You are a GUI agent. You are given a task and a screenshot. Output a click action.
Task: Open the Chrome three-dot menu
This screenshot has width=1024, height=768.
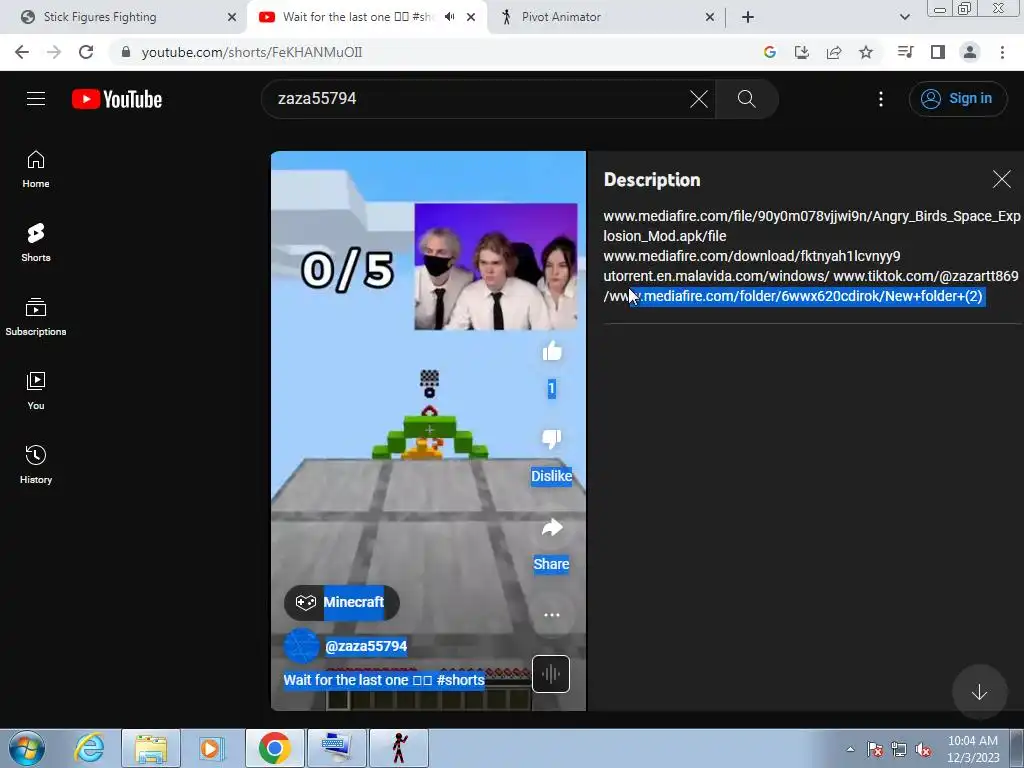point(1002,52)
